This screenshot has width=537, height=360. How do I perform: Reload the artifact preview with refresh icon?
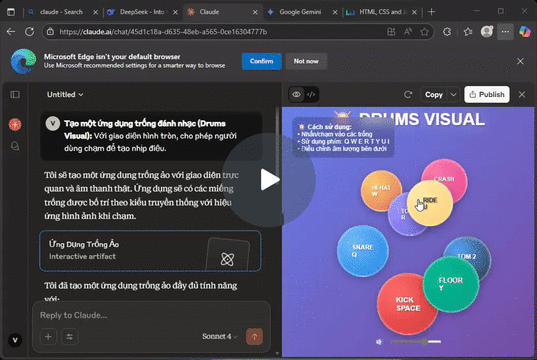point(408,95)
